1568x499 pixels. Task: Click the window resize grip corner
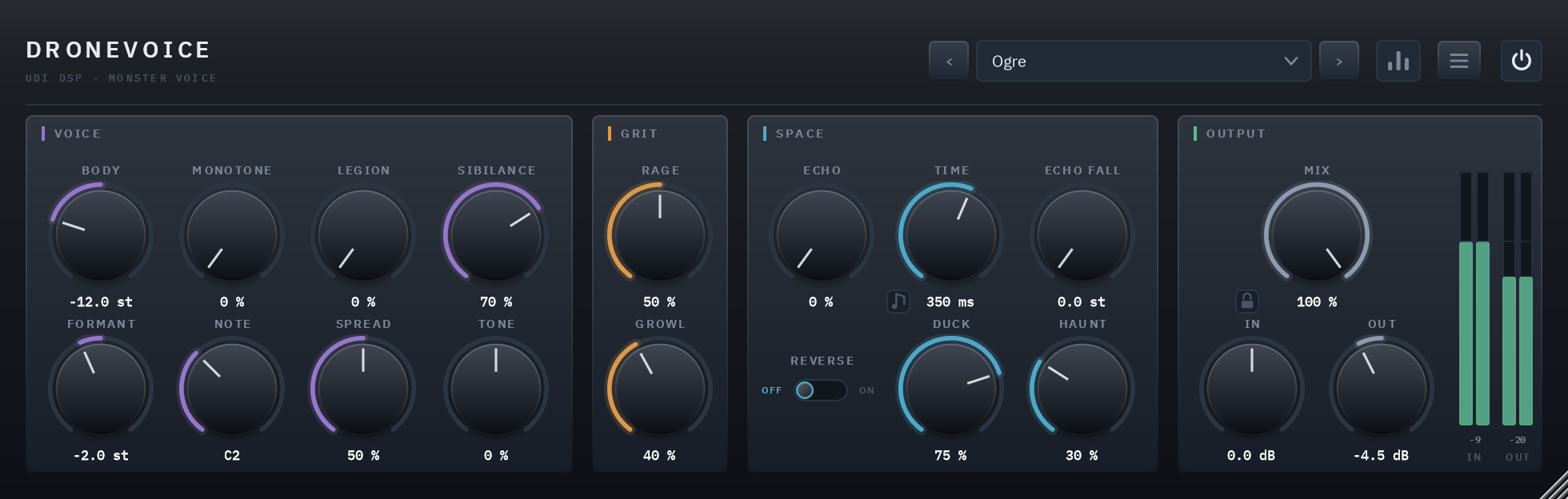[1554, 485]
